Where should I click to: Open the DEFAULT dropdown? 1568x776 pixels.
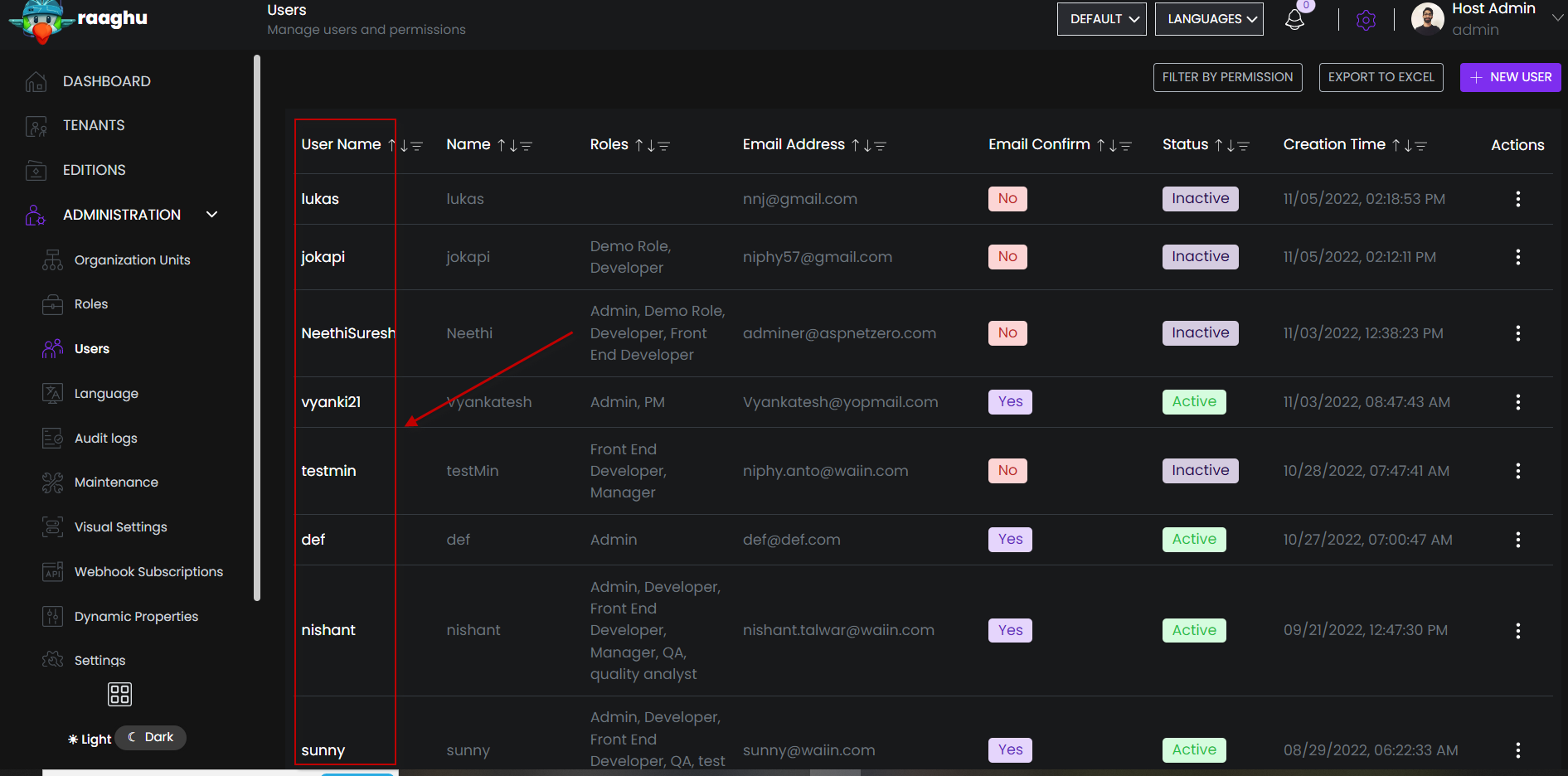1101,18
